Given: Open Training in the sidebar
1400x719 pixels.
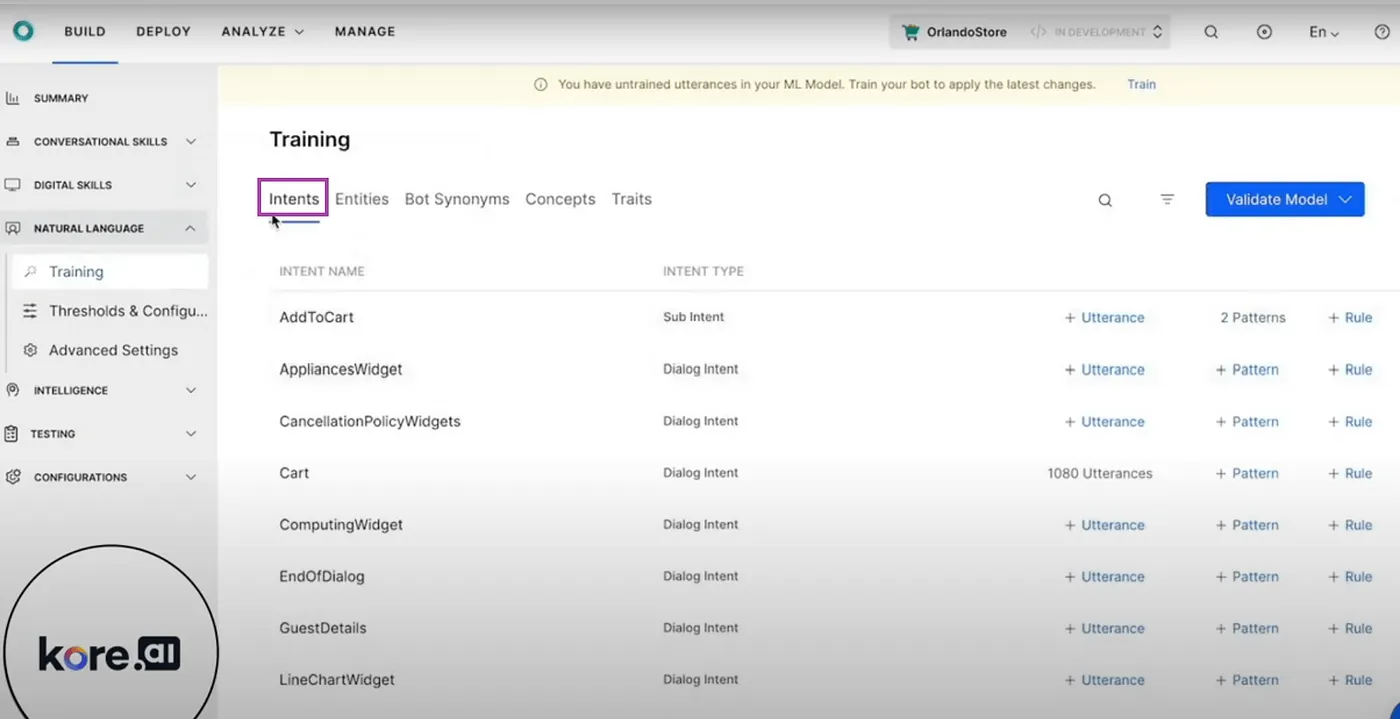Looking at the screenshot, I should 108,271.
